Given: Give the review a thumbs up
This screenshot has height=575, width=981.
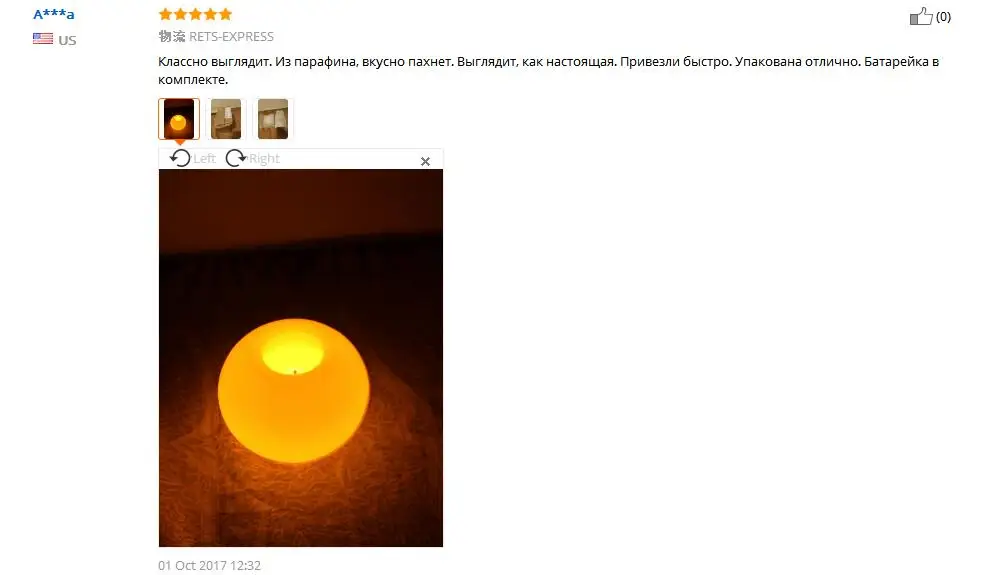Looking at the screenshot, I should (x=921, y=16).
